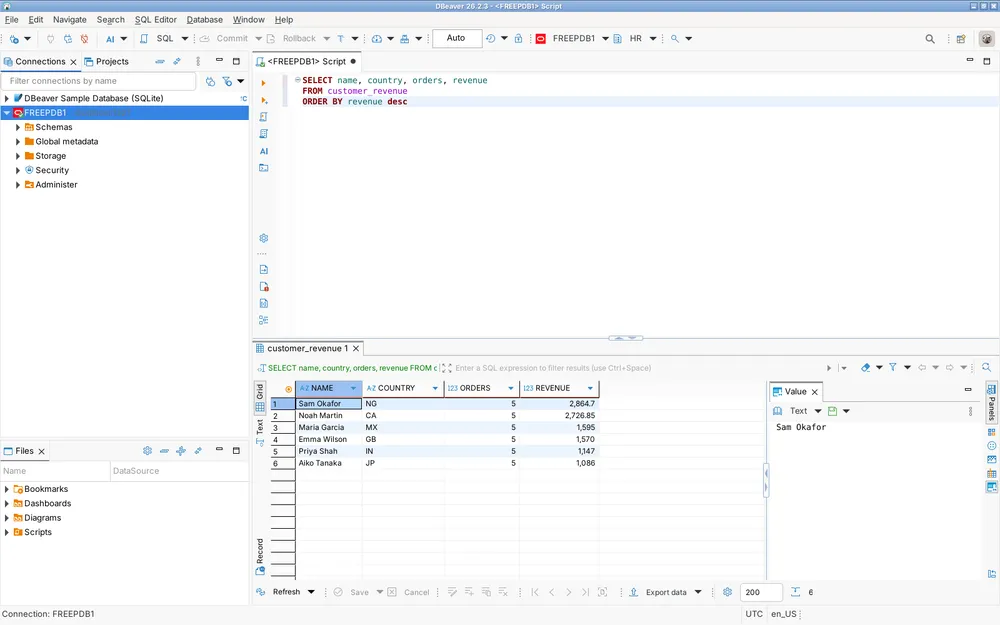Image resolution: width=1000 pixels, height=625 pixels.
Task: Click the global search magnifier icon
Action: tap(930, 39)
